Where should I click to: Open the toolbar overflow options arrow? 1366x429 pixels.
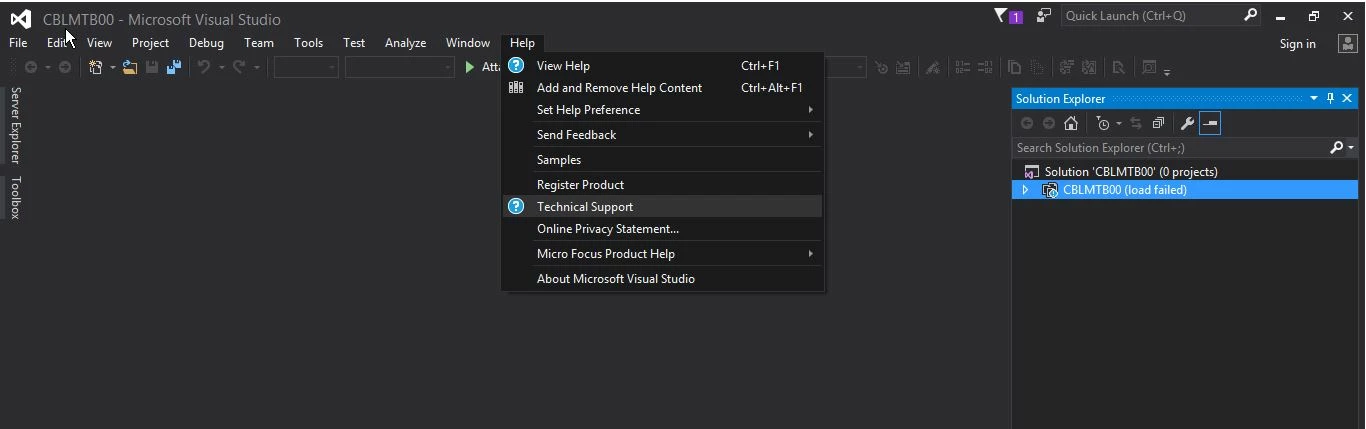(x=1167, y=72)
